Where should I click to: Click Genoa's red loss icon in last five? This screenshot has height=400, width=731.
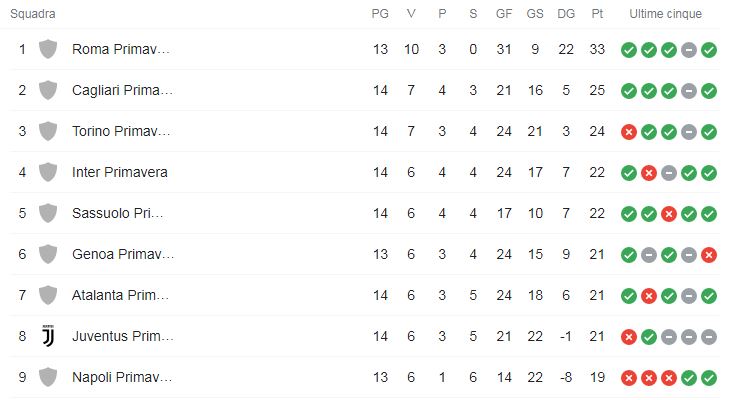pos(709,255)
